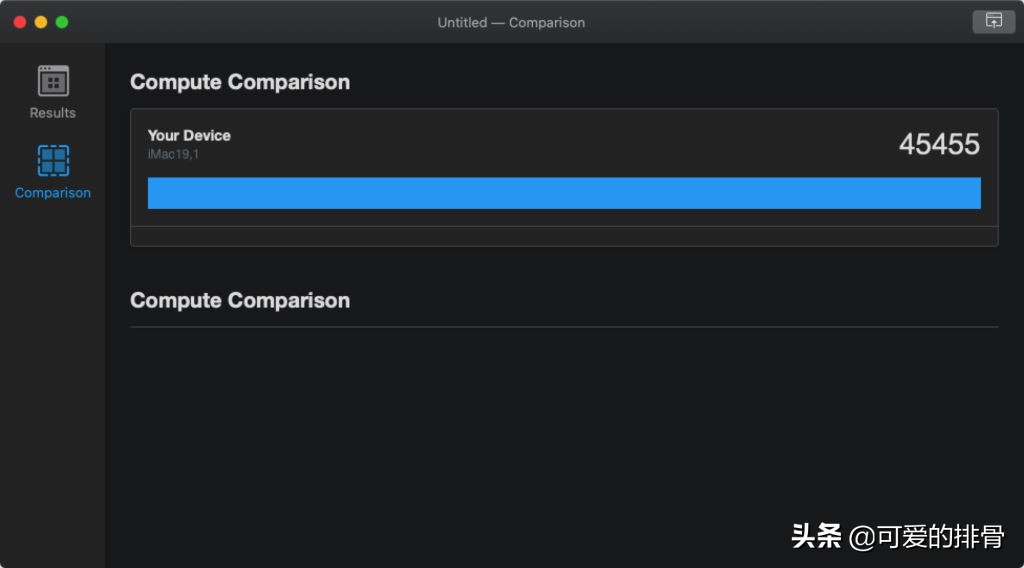Click empty sidebar area below Comparison
This screenshot has width=1024, height=568.
[x=53, y=380]
